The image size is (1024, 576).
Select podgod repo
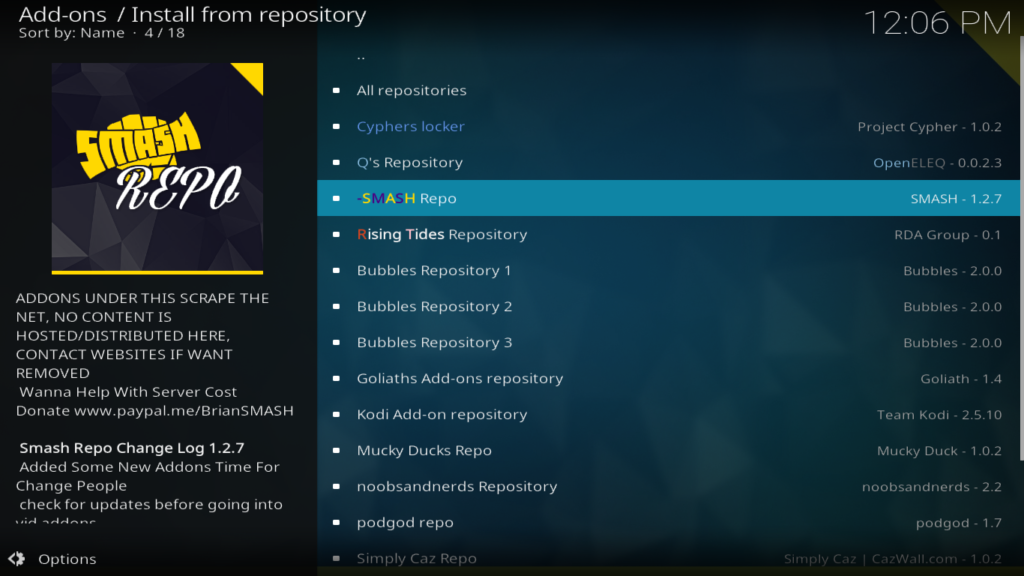click(x=668, y=522)
